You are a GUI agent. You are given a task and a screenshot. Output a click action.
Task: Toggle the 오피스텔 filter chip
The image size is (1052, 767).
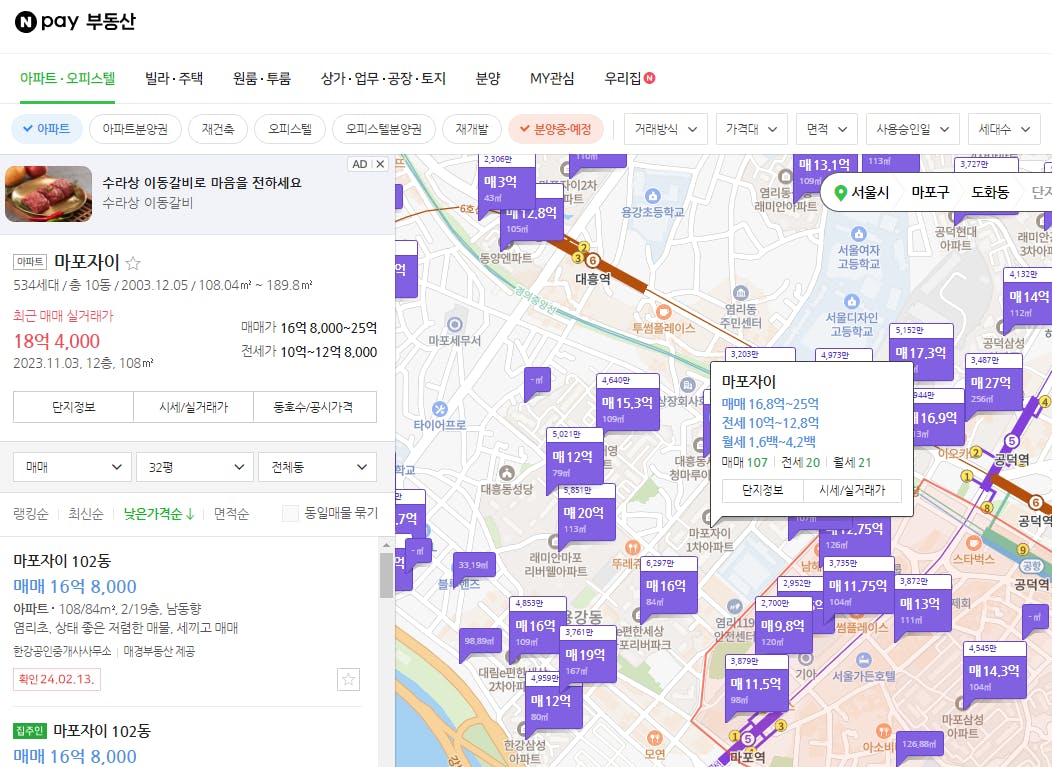[x=290, y=129]
